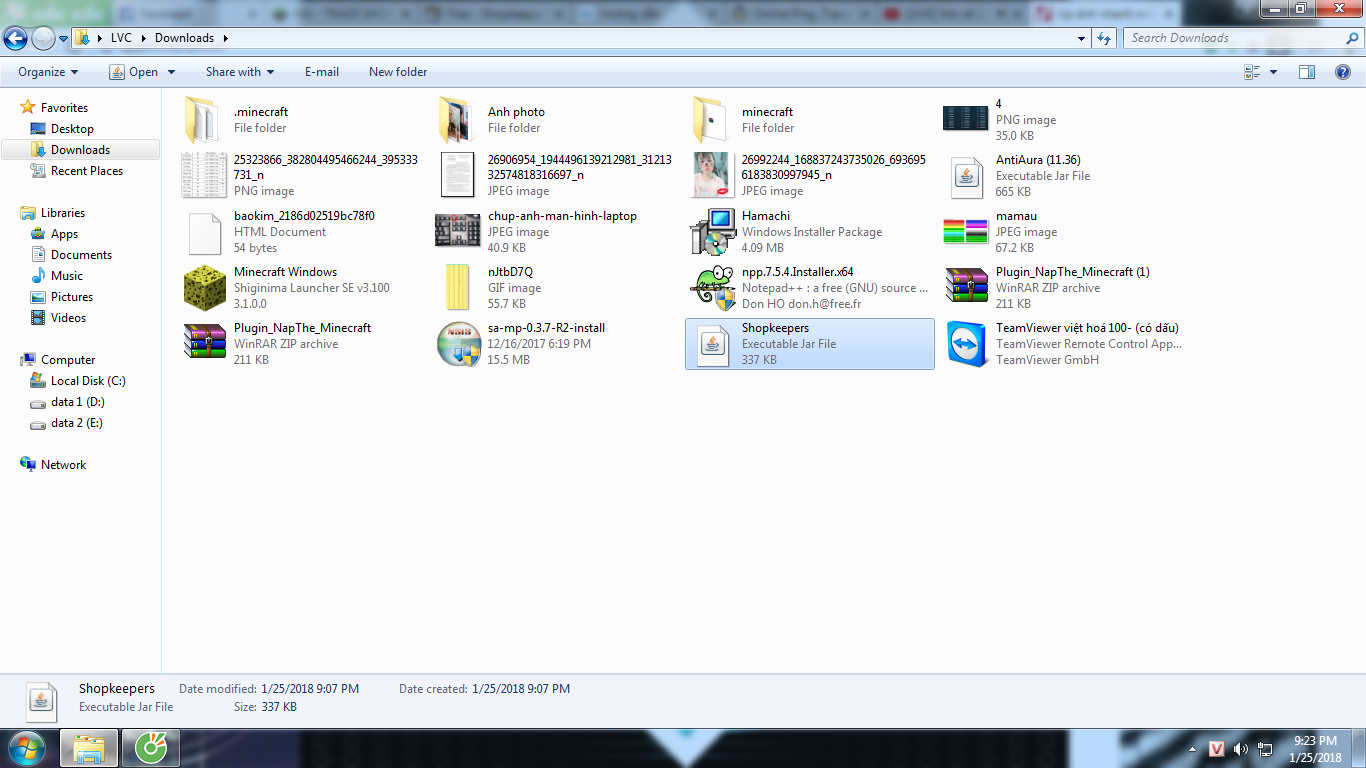The image size is (1366, 768).
Task: Click the New folder button
Action: point(398,72)
